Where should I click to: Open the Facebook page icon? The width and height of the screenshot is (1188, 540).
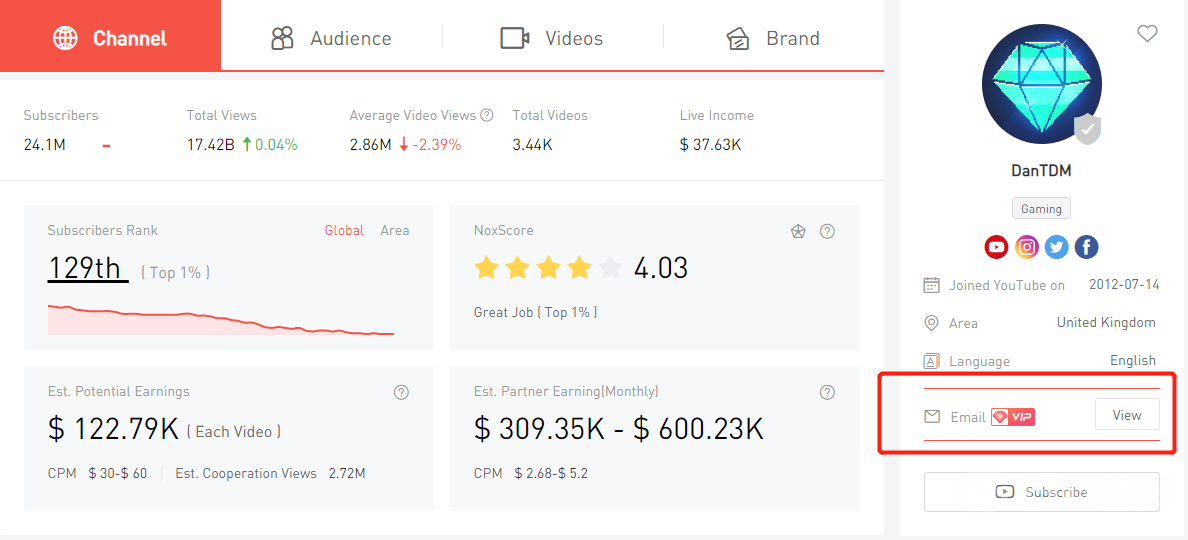(x=1086, y=247)
